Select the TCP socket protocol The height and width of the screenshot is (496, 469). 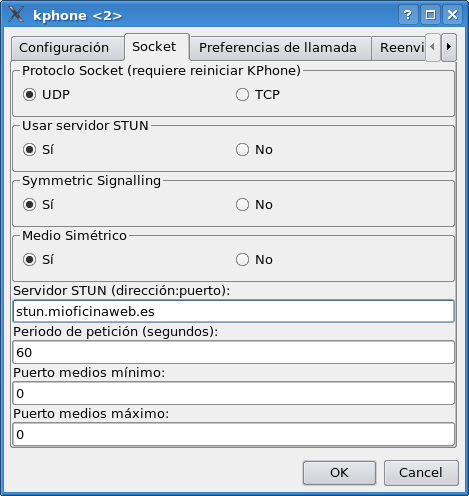point(257,95)
